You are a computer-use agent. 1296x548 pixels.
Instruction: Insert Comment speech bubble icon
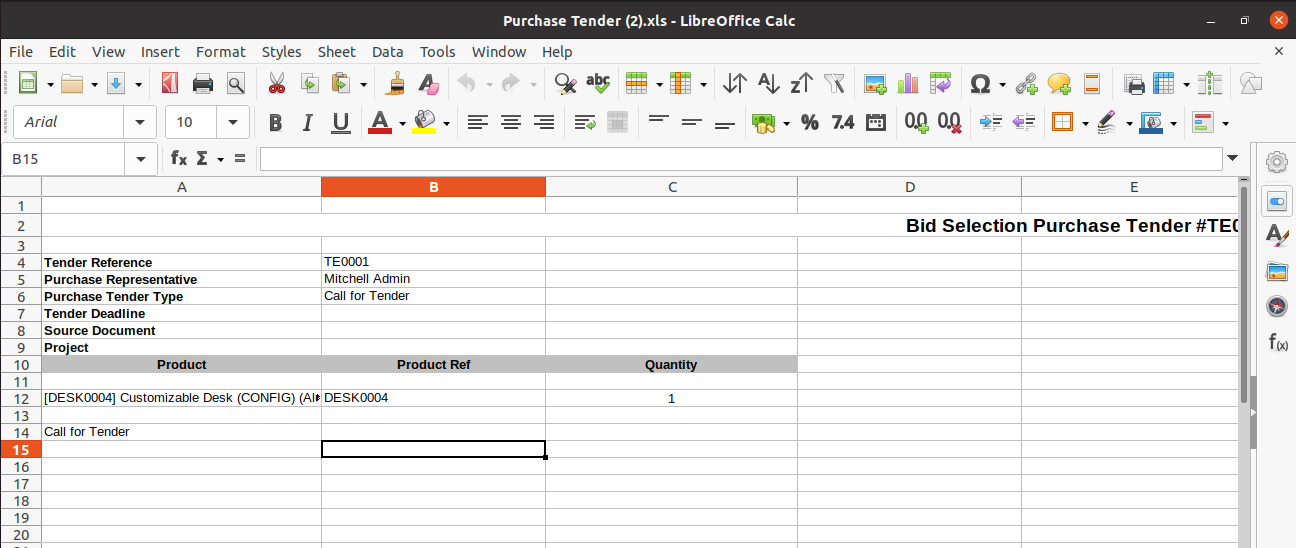coord(1059,83)
